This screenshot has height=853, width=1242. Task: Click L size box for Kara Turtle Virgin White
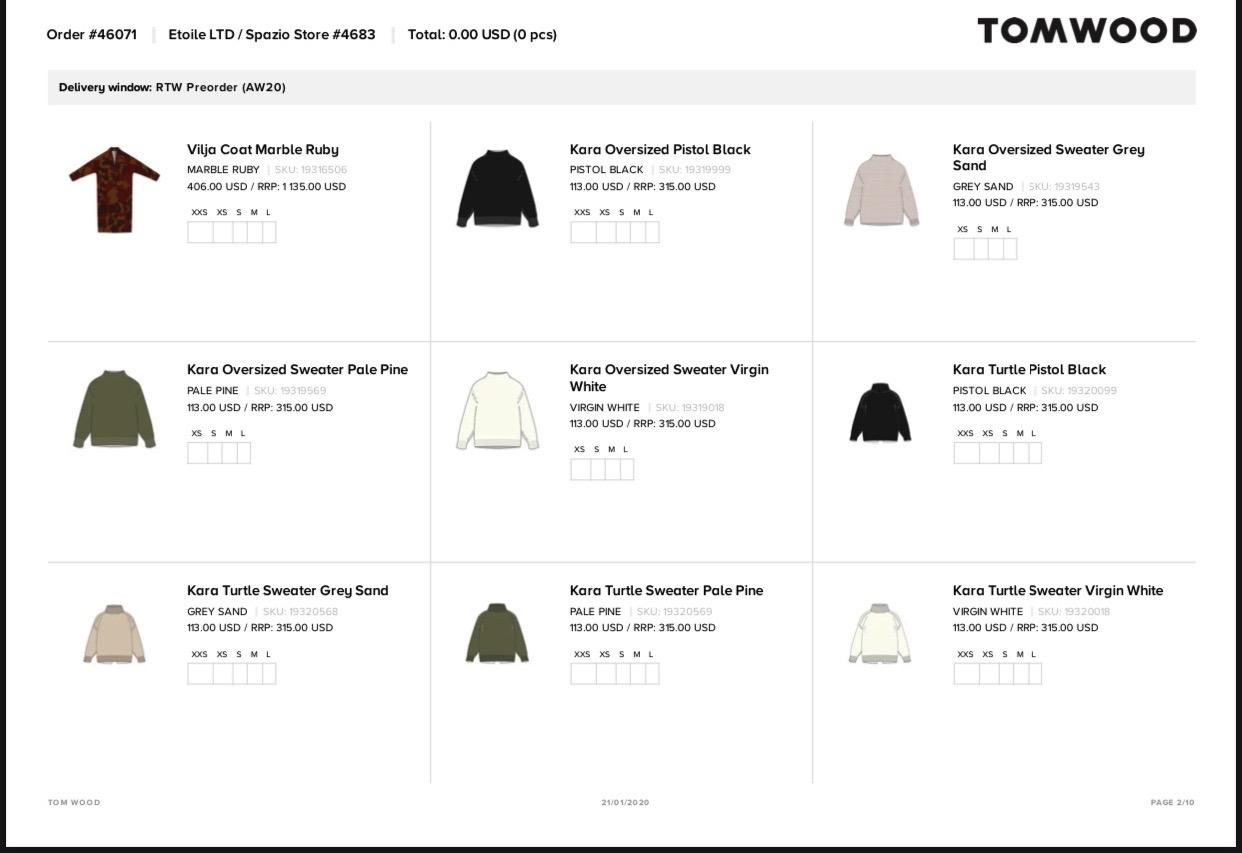click(1034, 674)
